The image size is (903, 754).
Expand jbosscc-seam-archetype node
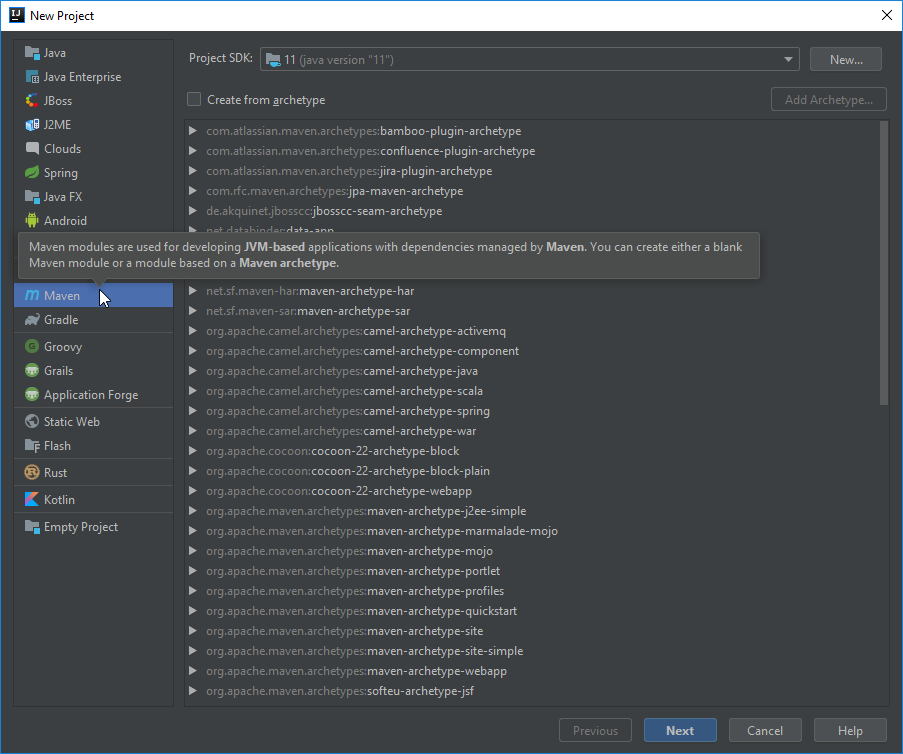pyautogui.click(x=193, y=211)
